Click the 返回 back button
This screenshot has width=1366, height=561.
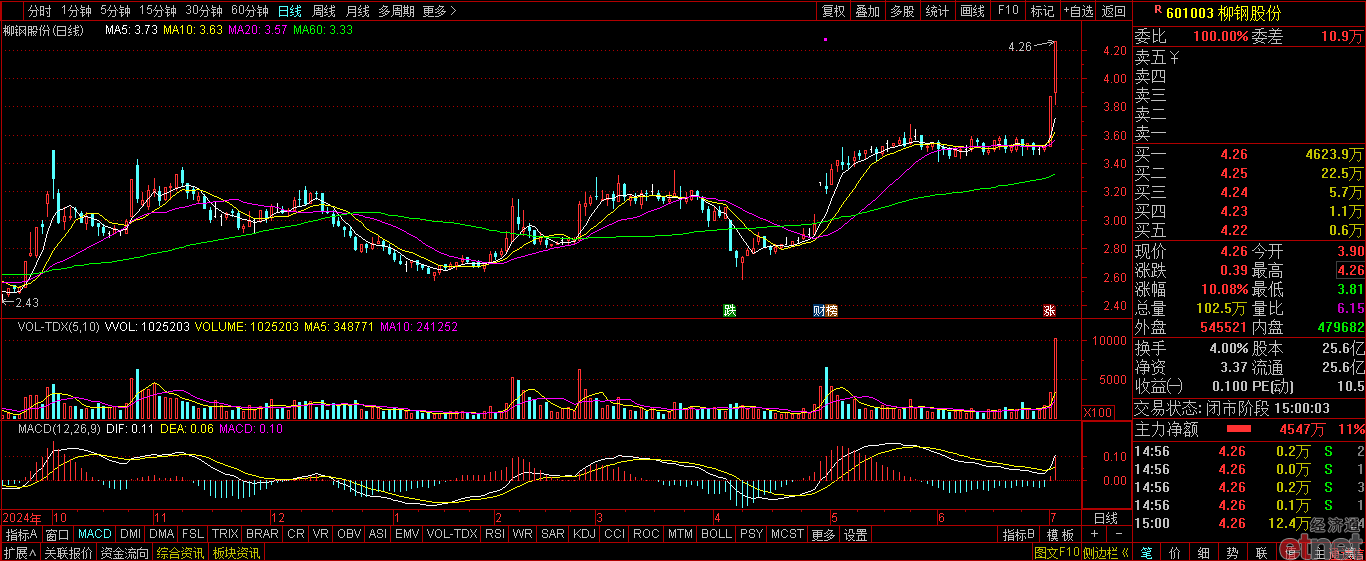click(x=1114, y=11)
